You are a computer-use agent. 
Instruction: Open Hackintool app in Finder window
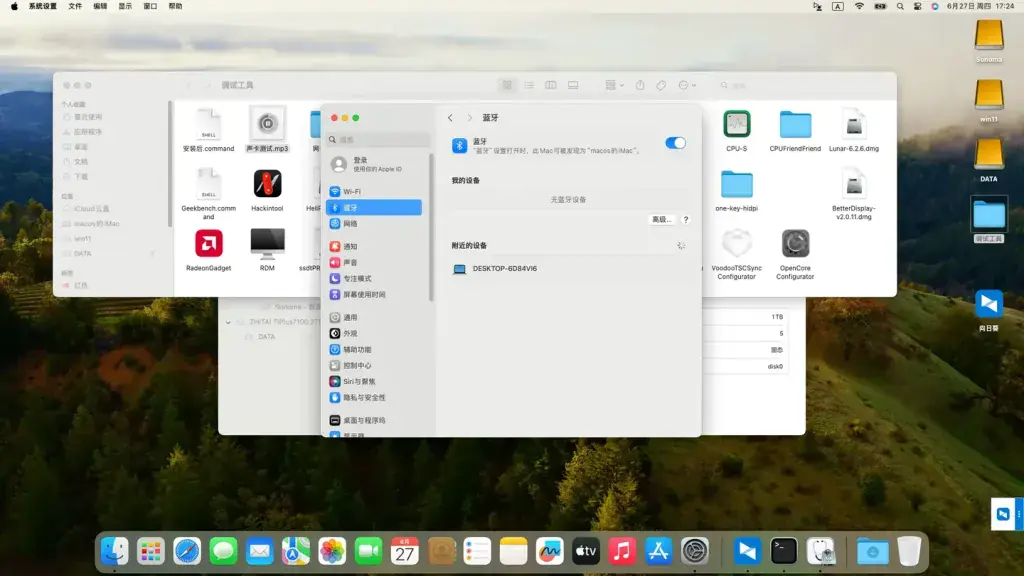click(267, 190)
